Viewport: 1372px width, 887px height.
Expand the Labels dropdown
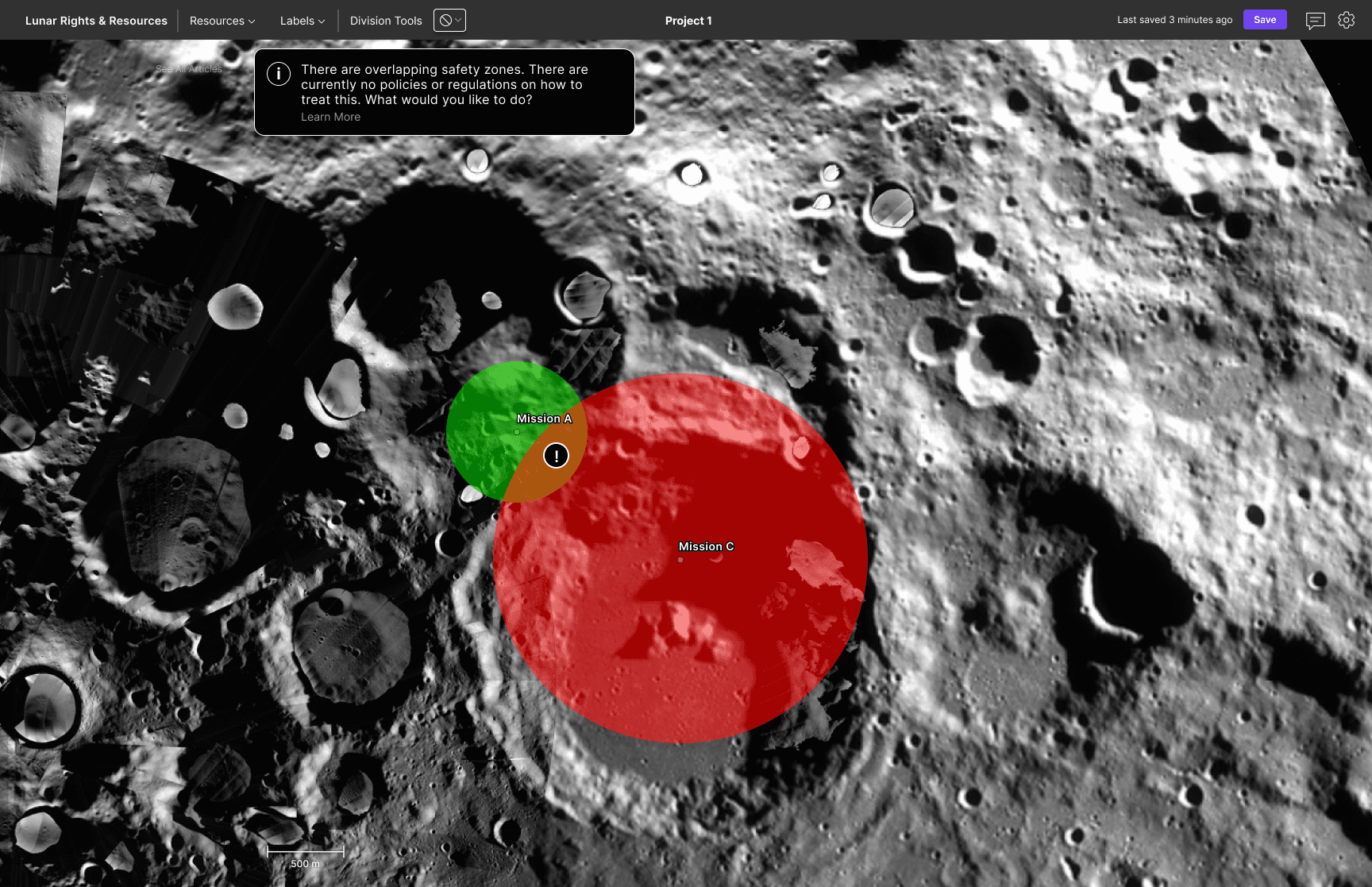[303, 21]
